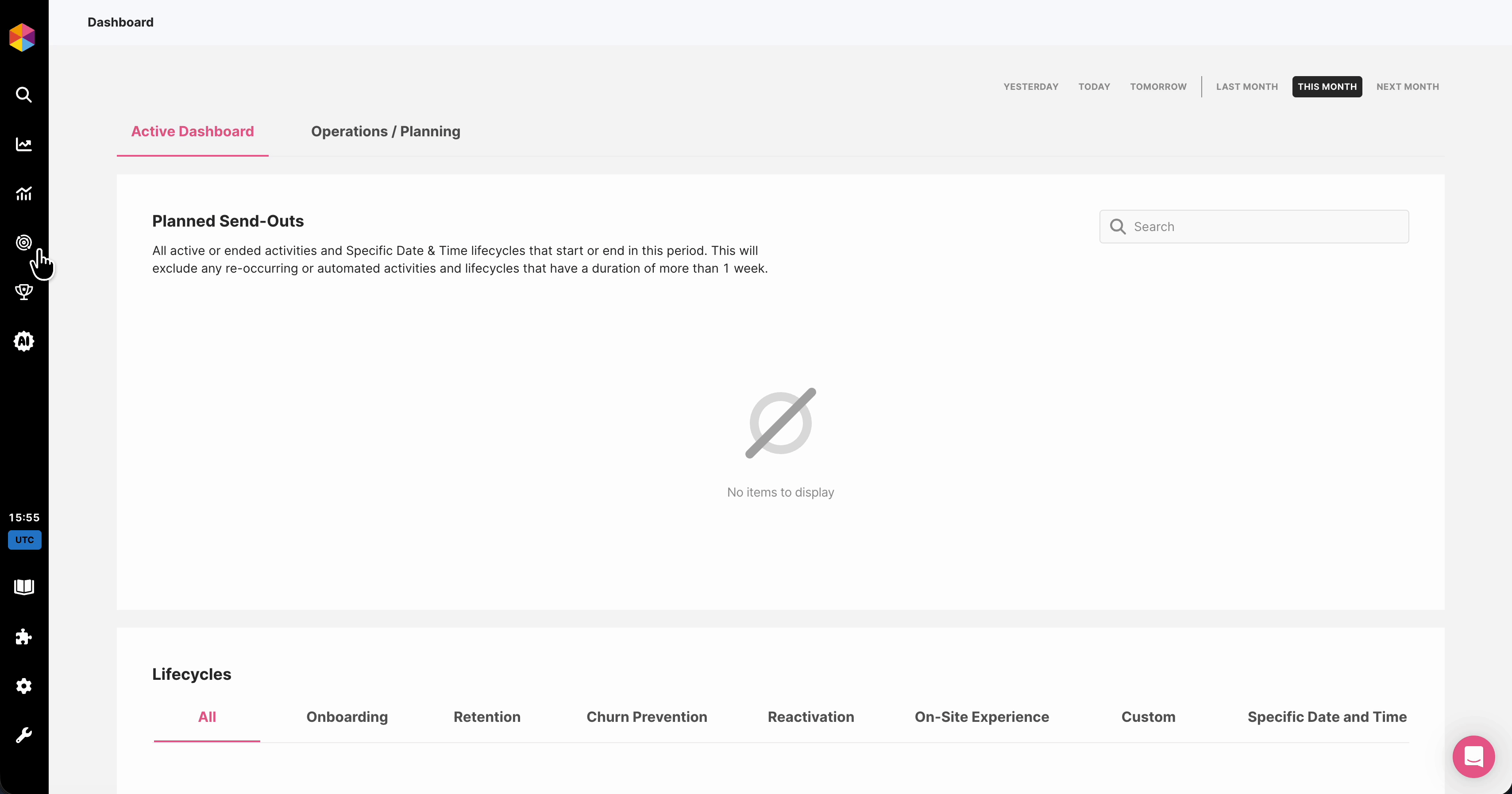1512x794 pixels.
Task: Open the AI gear sidebar icon
Action: point(23,341)
